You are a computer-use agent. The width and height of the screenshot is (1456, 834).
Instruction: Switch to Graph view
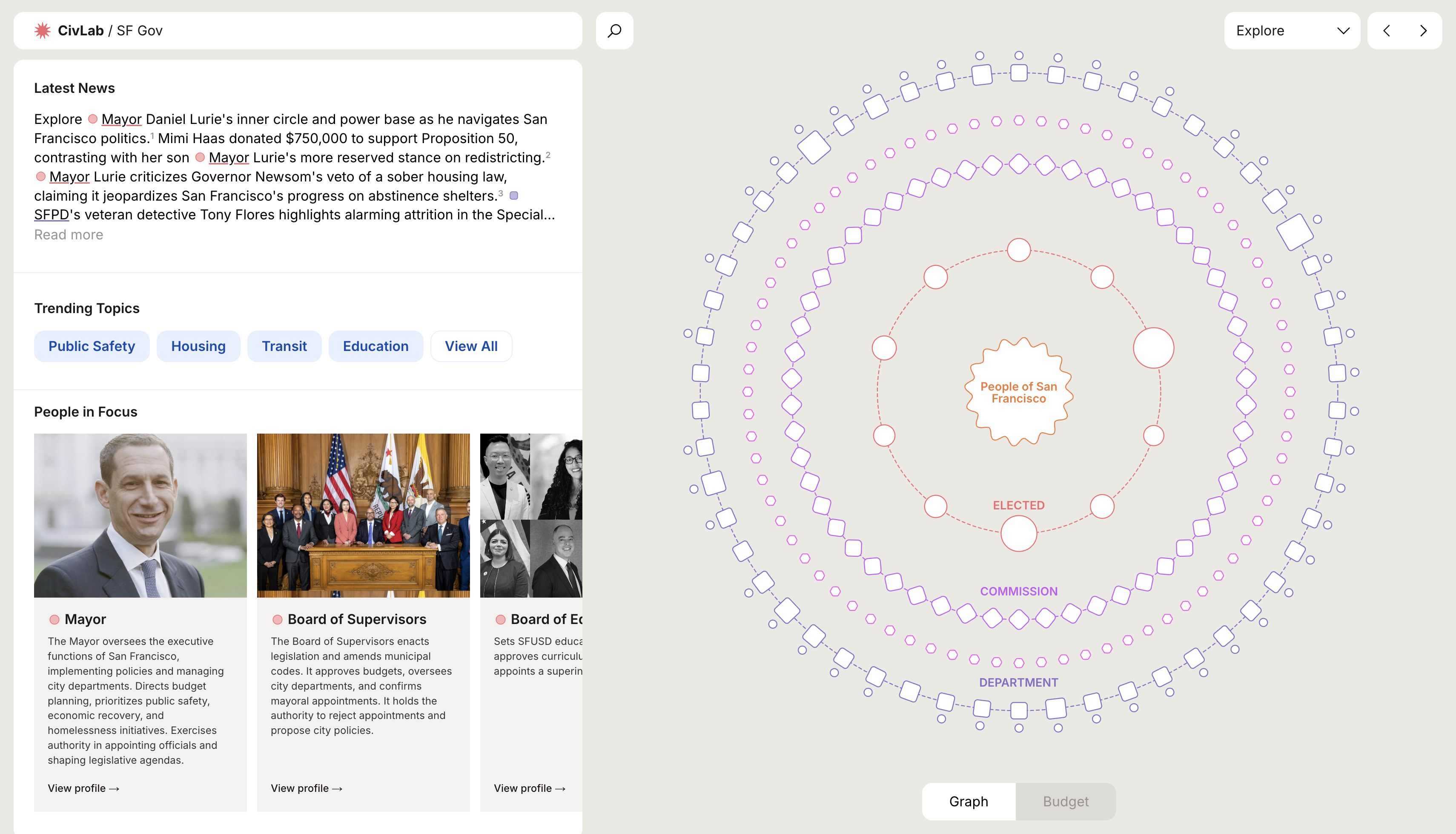[969, 801]
